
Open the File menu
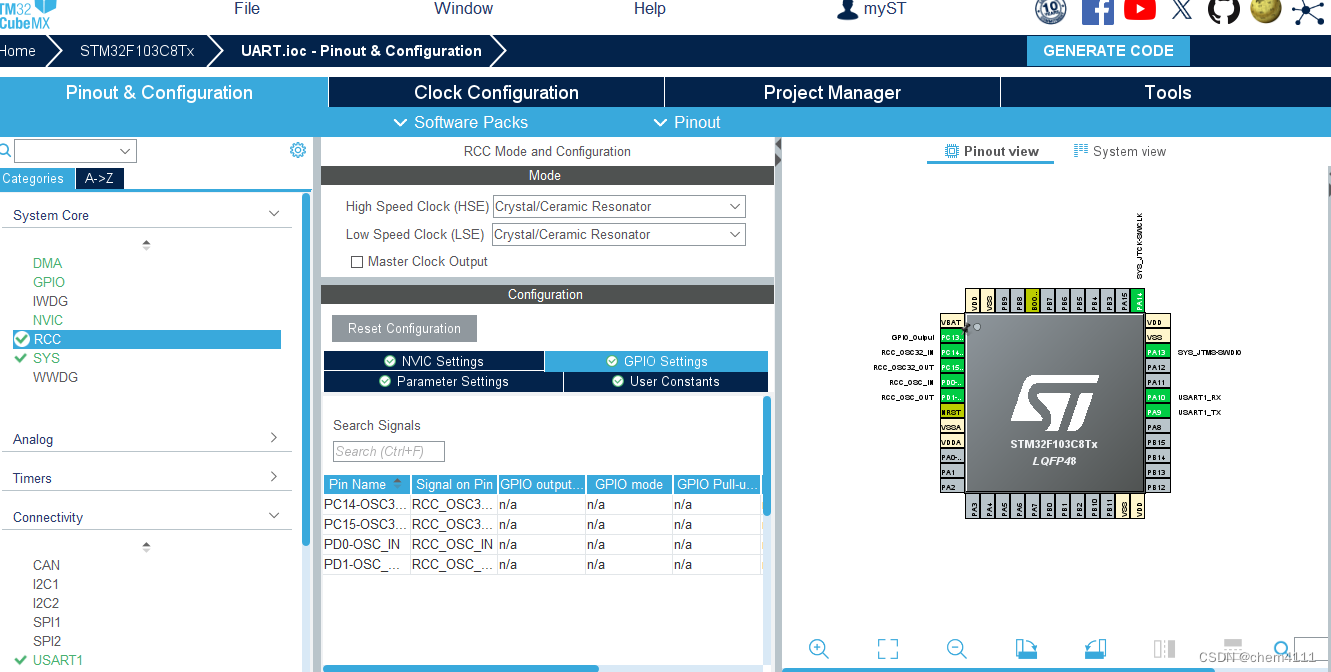(x=247, y=9)
